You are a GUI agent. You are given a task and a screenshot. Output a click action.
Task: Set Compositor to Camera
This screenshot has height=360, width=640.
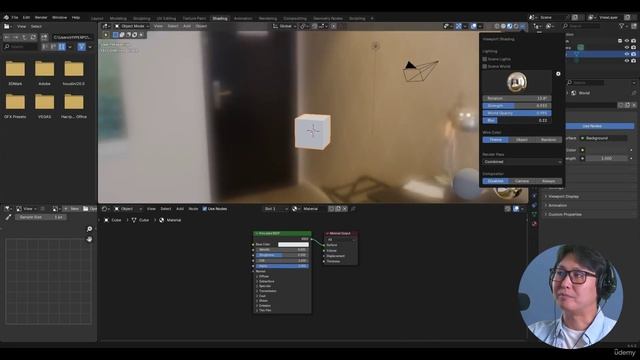[522, 181]
